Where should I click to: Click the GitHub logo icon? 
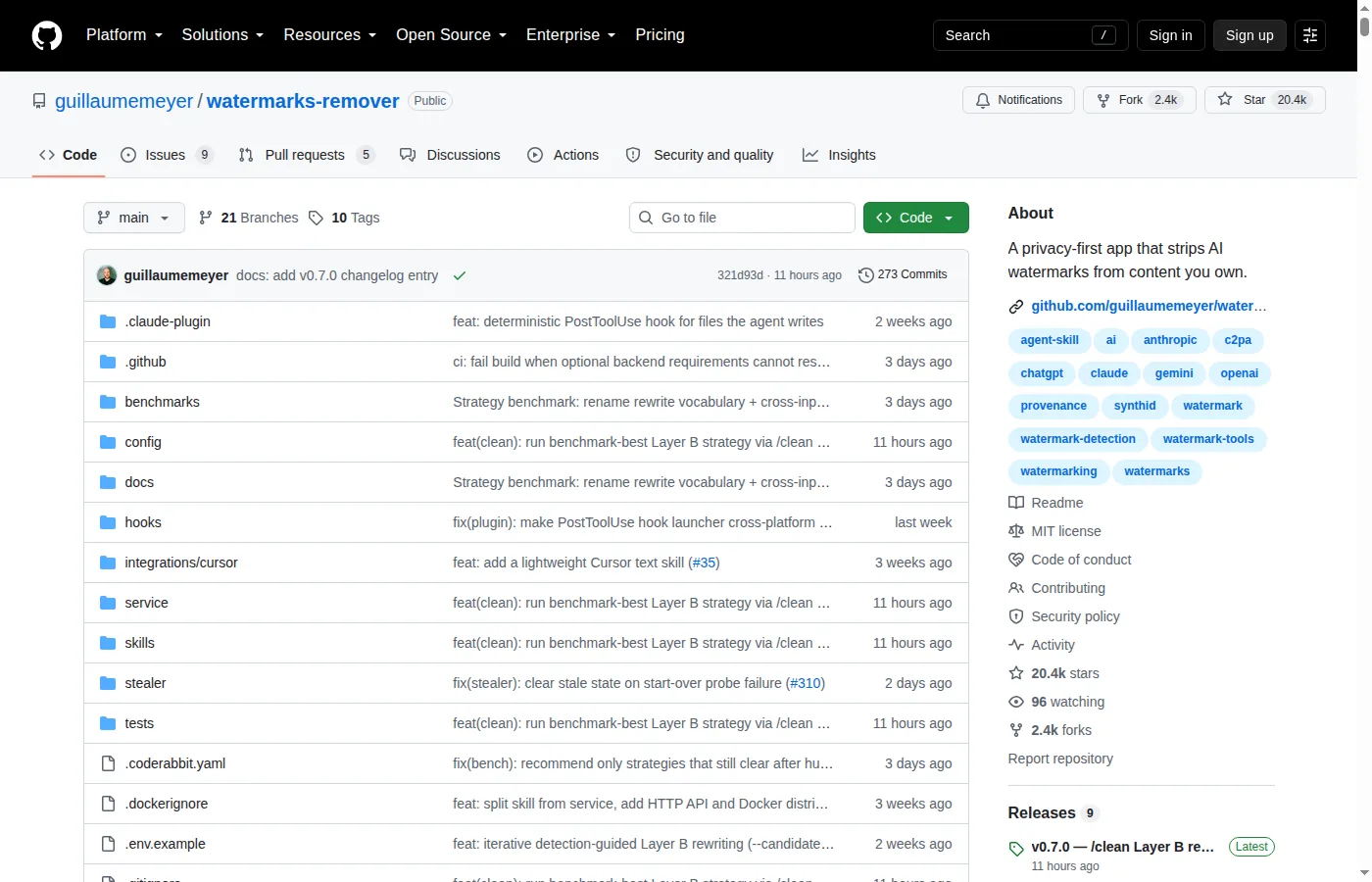click(x=47, y=35)
